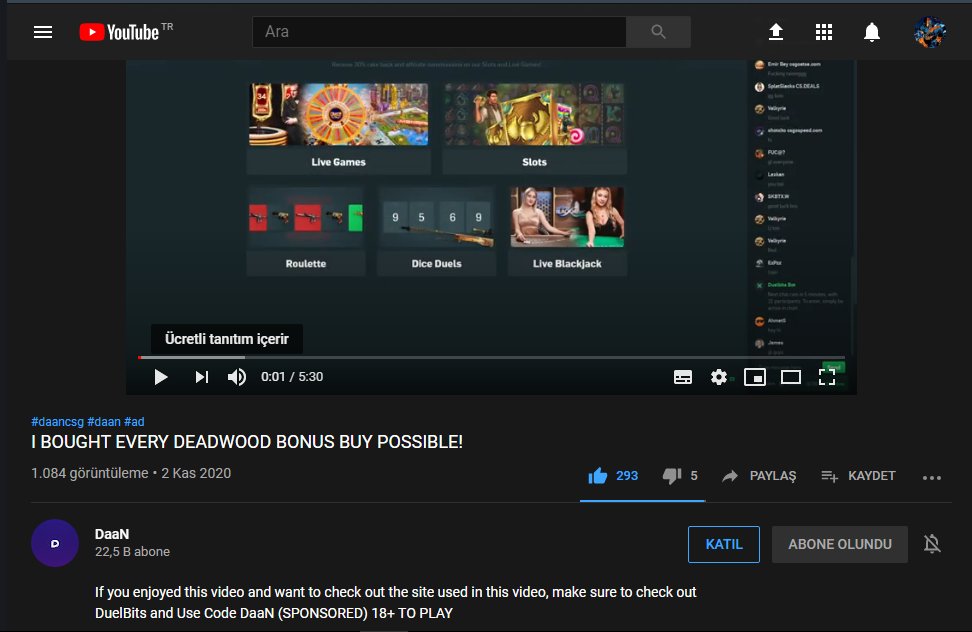Click the Roulette tile in video
Screen dimensions: 972x632
(x=306, y=231)
